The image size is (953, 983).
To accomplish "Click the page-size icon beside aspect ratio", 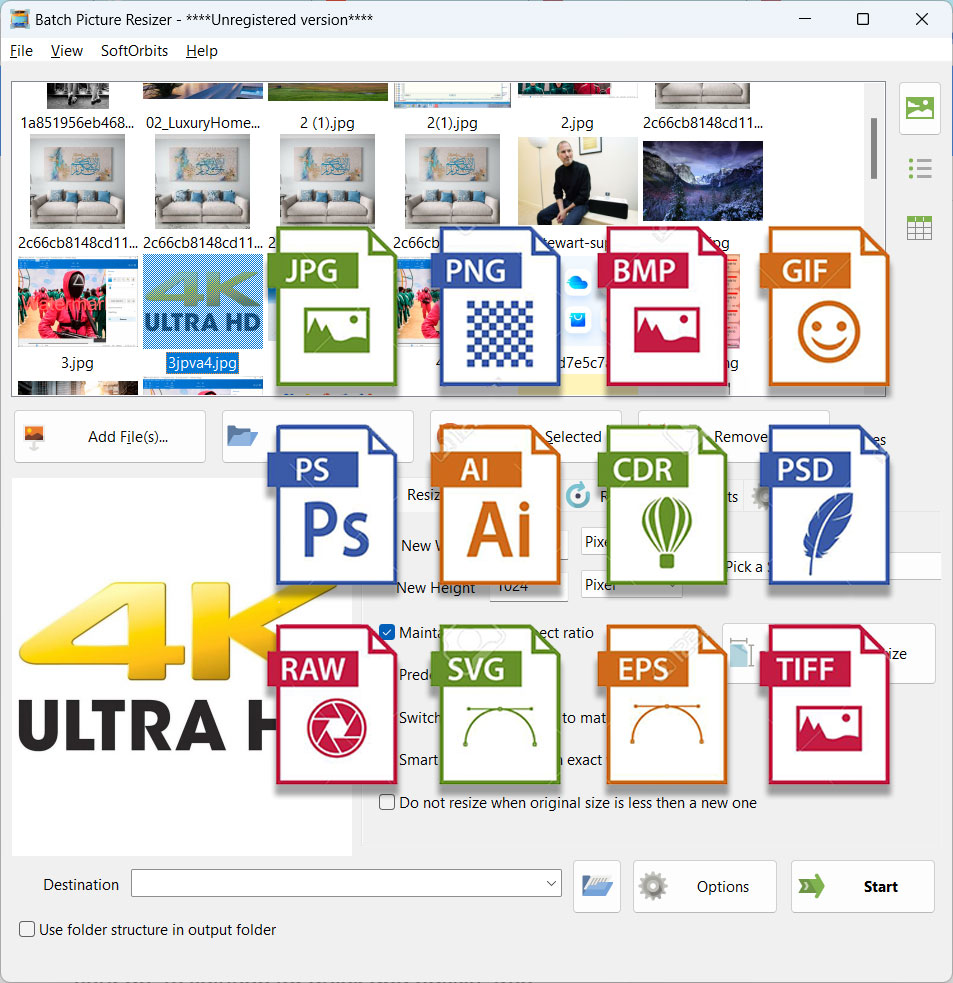I will click(x=741, y=653).
